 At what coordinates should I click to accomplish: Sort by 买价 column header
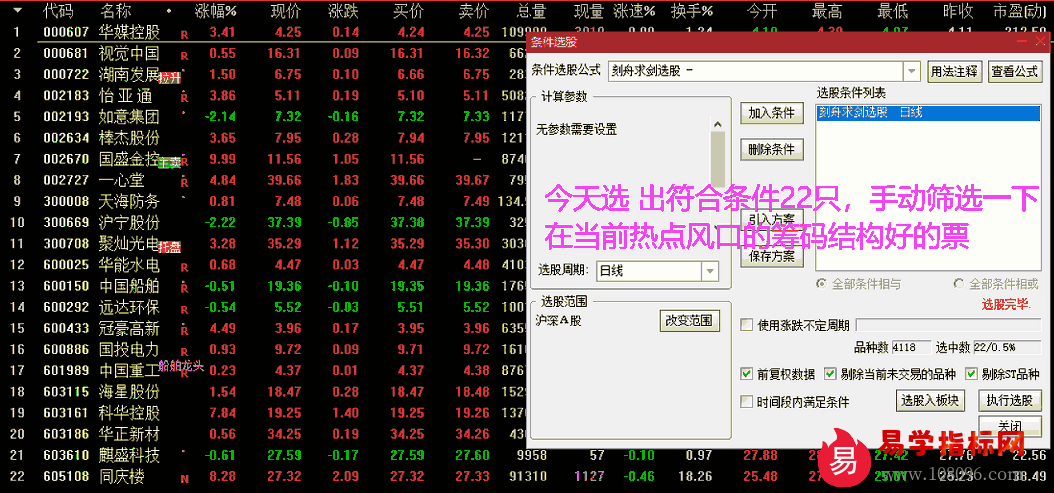tap(409, 11)
